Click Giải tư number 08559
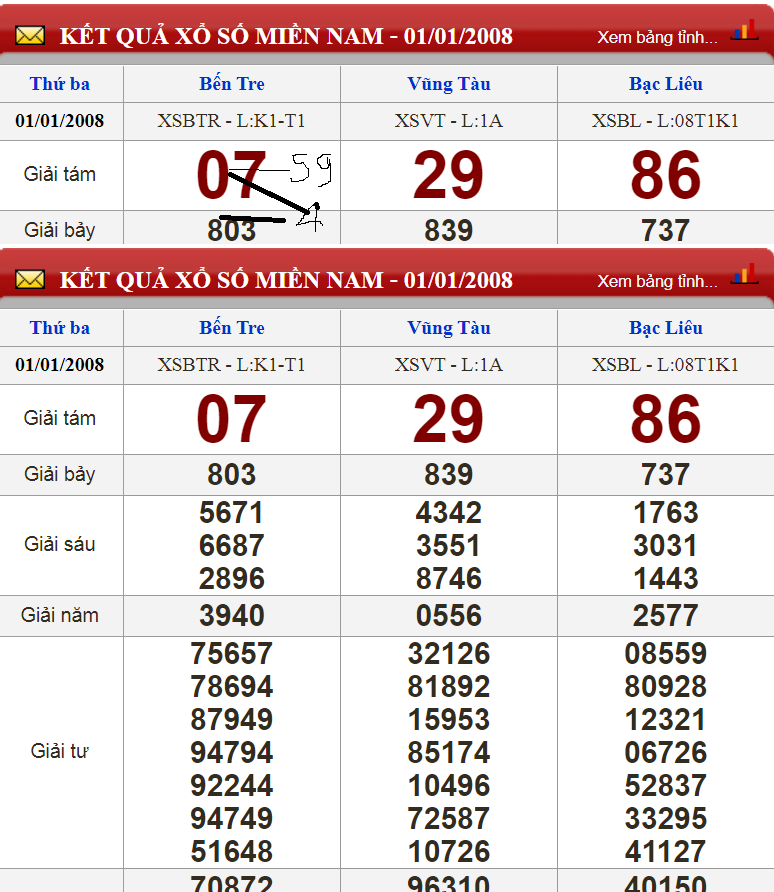The width and height of the screenshot is (774, 892). (665, 654)
